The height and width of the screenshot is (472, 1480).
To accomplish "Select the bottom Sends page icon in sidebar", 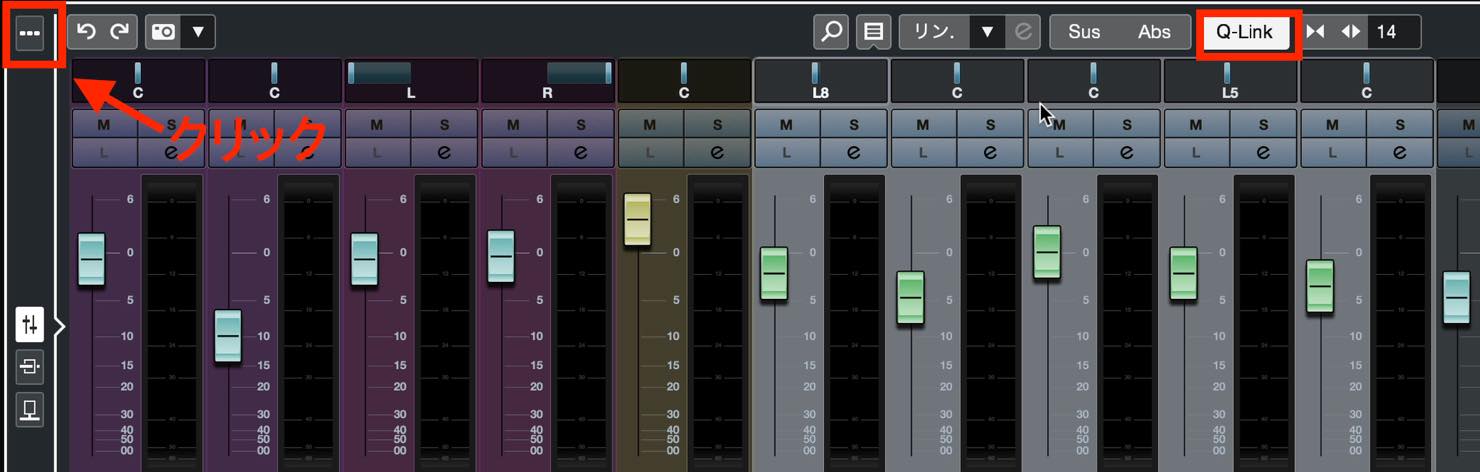I will tap(30, 410).
